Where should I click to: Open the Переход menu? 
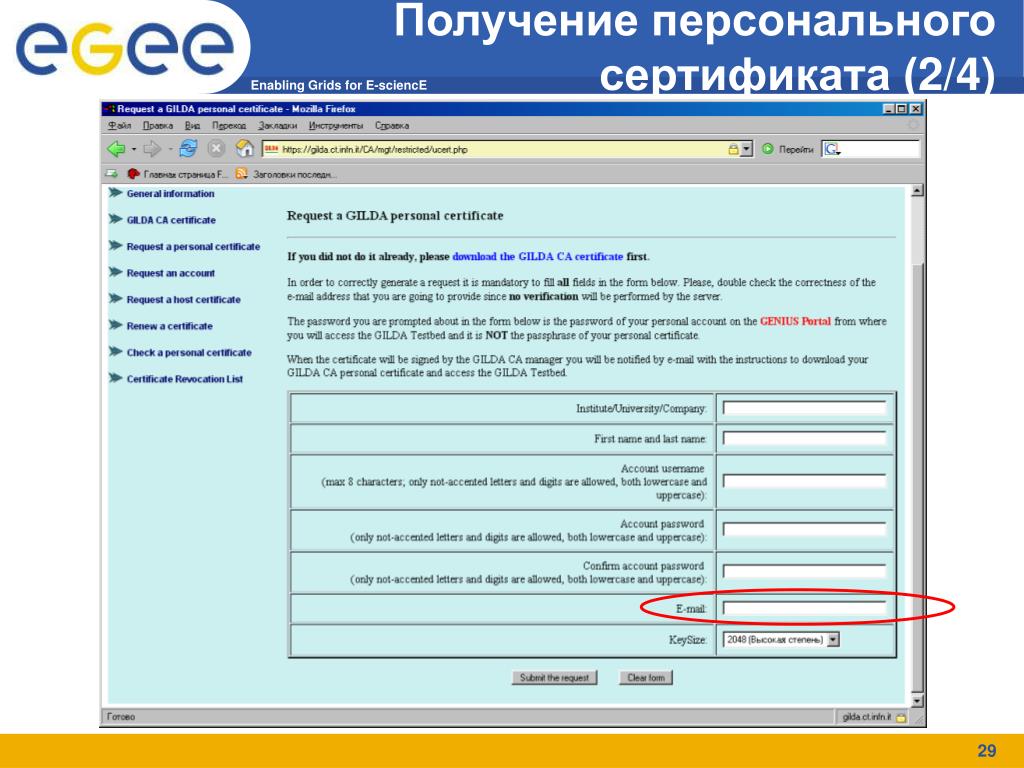tap(229, 125)
